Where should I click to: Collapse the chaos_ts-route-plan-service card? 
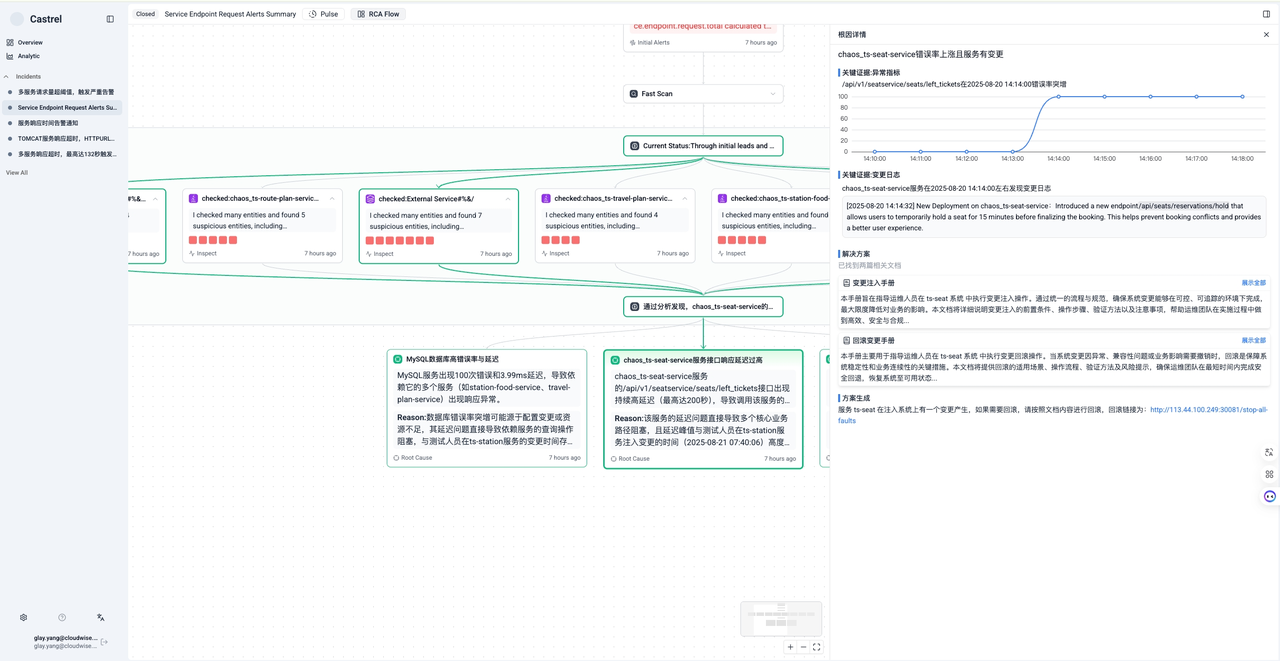tap(332, 199)
